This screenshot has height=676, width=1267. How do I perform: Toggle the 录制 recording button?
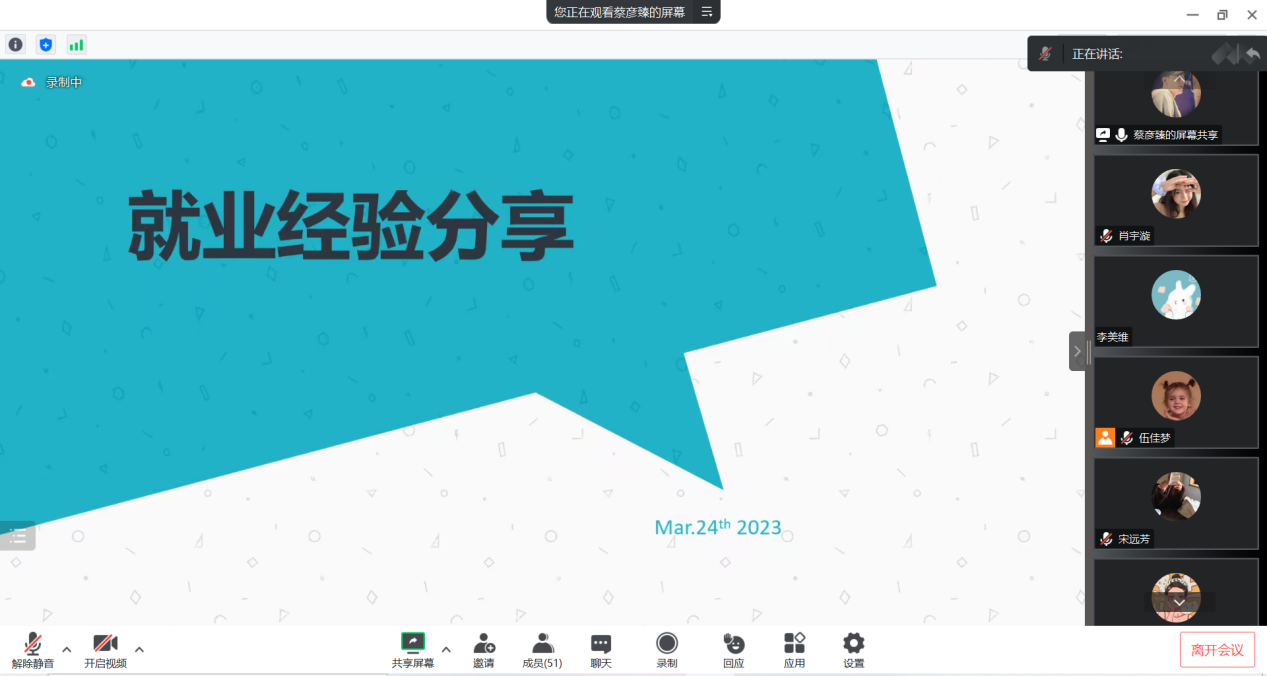point(666,649)
